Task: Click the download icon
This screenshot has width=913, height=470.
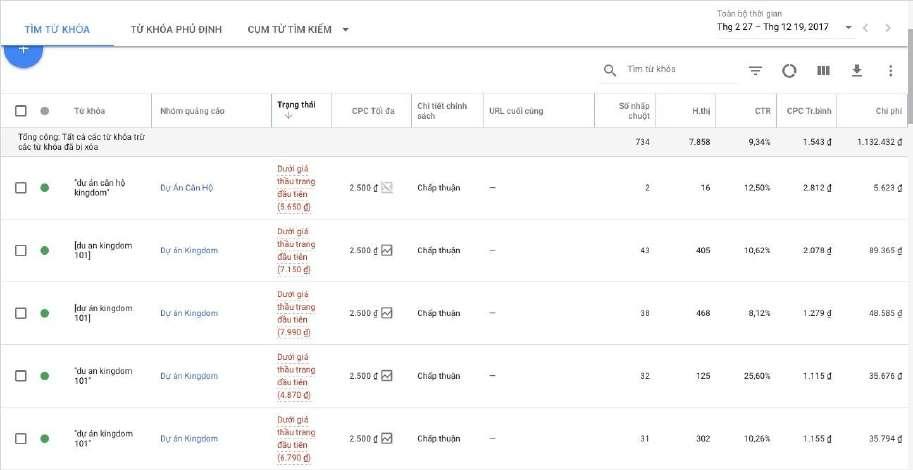Action: point(857,70)
